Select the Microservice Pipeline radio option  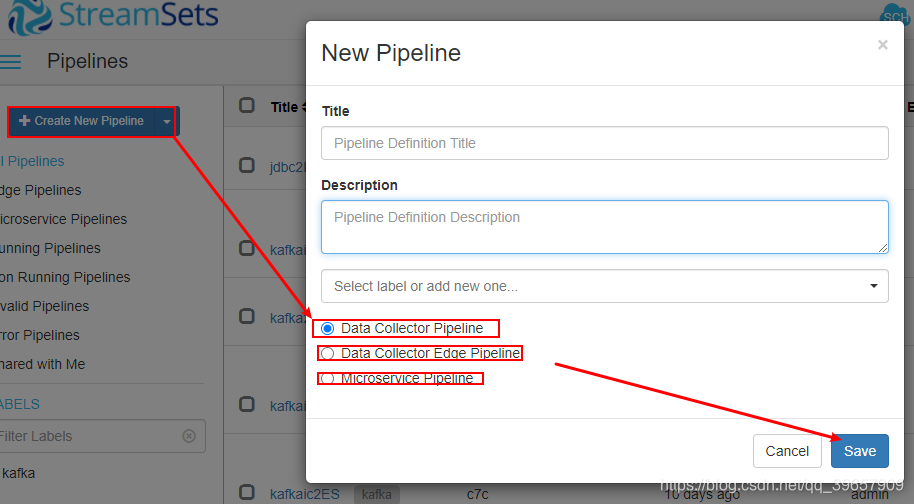[328, 379]
